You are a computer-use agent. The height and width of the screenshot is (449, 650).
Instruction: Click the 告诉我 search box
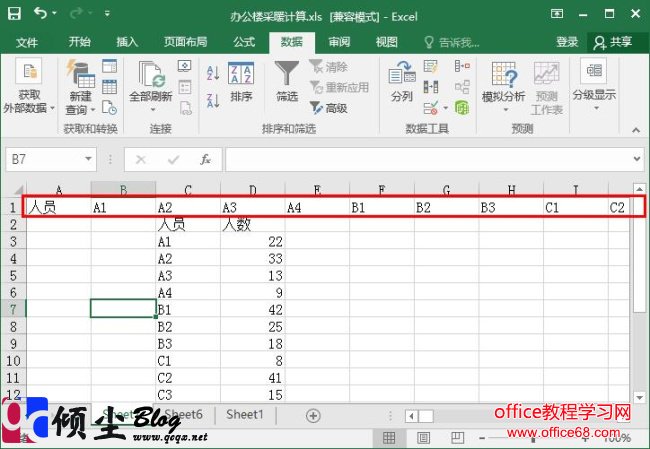pyautogui.click(x=452, y=42)
